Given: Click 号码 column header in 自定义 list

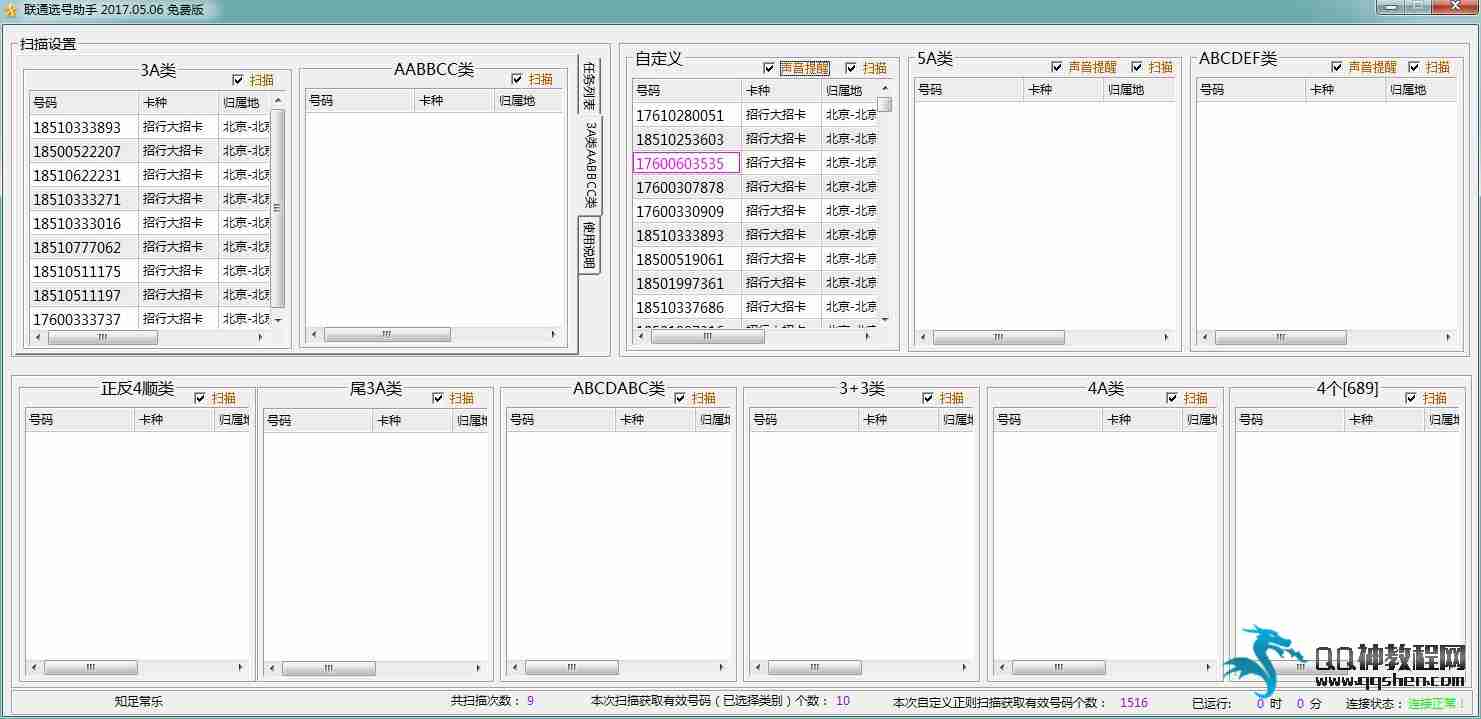Looking at the screenshot, I should coord(687,91).
